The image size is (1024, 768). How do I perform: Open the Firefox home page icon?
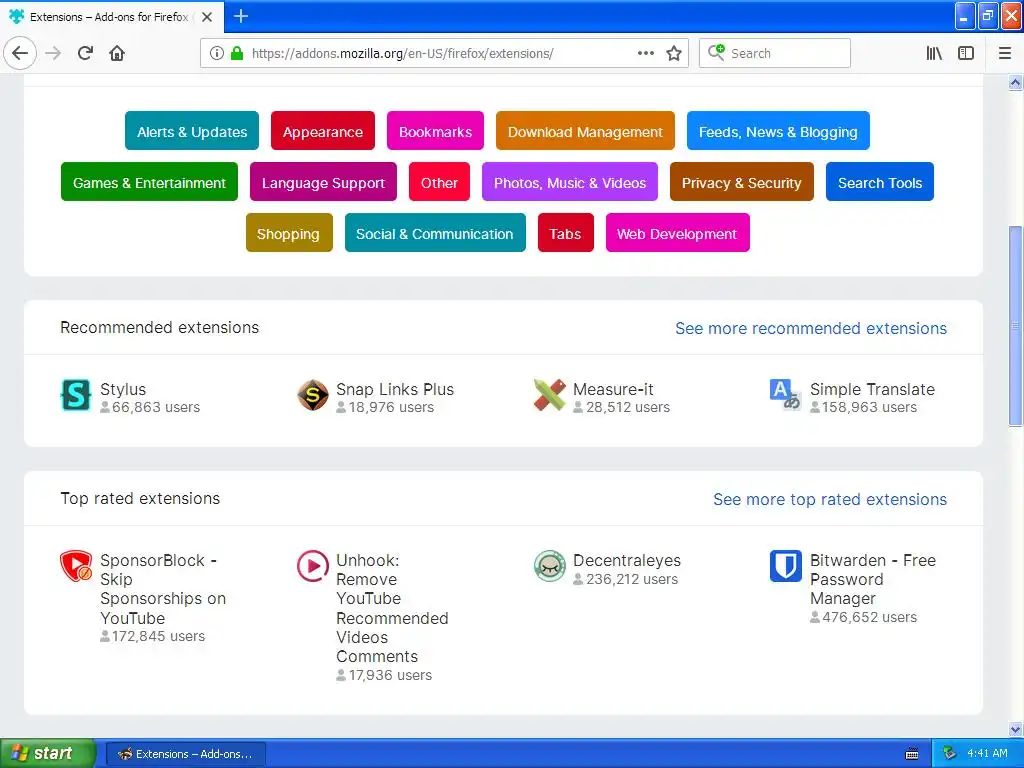117,53
